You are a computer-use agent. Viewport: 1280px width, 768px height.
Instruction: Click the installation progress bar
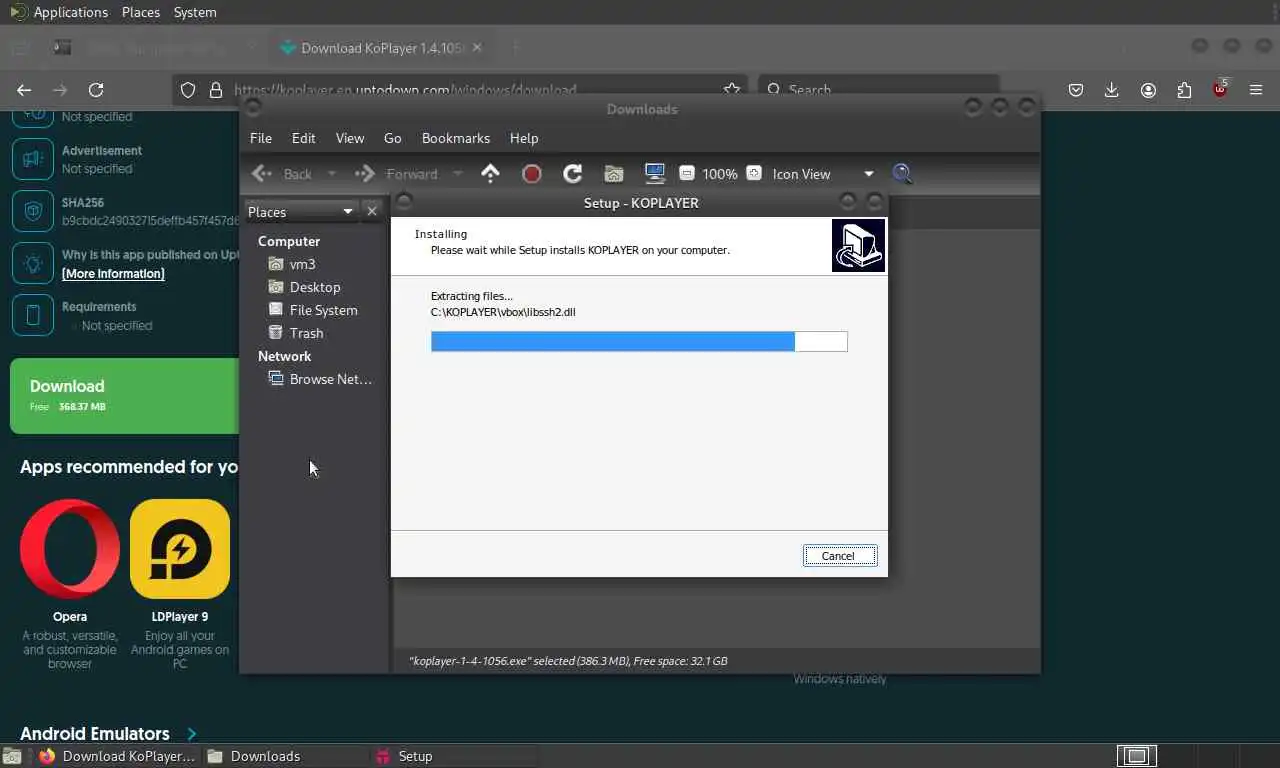coord(639,342)
